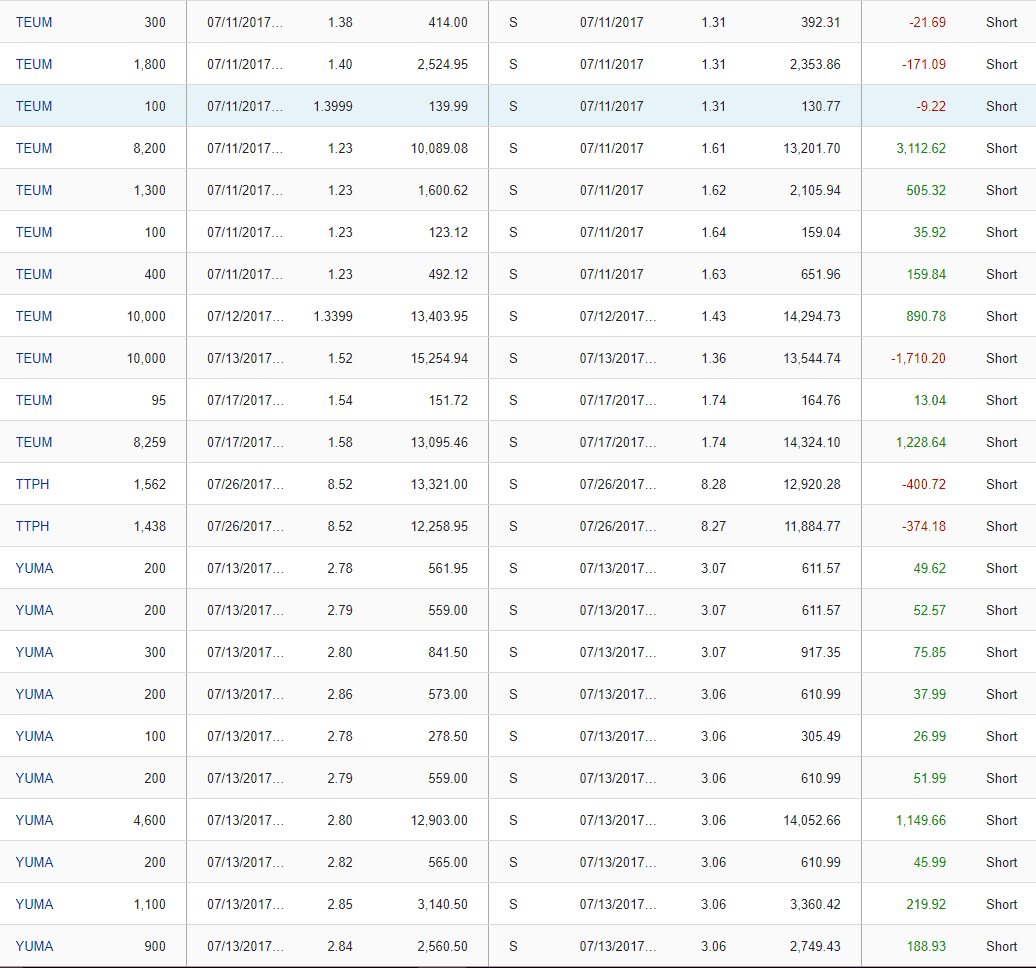The image size is (1036, 968).
Task: Click the 414.00 cost cell
Action: [448, 22]
